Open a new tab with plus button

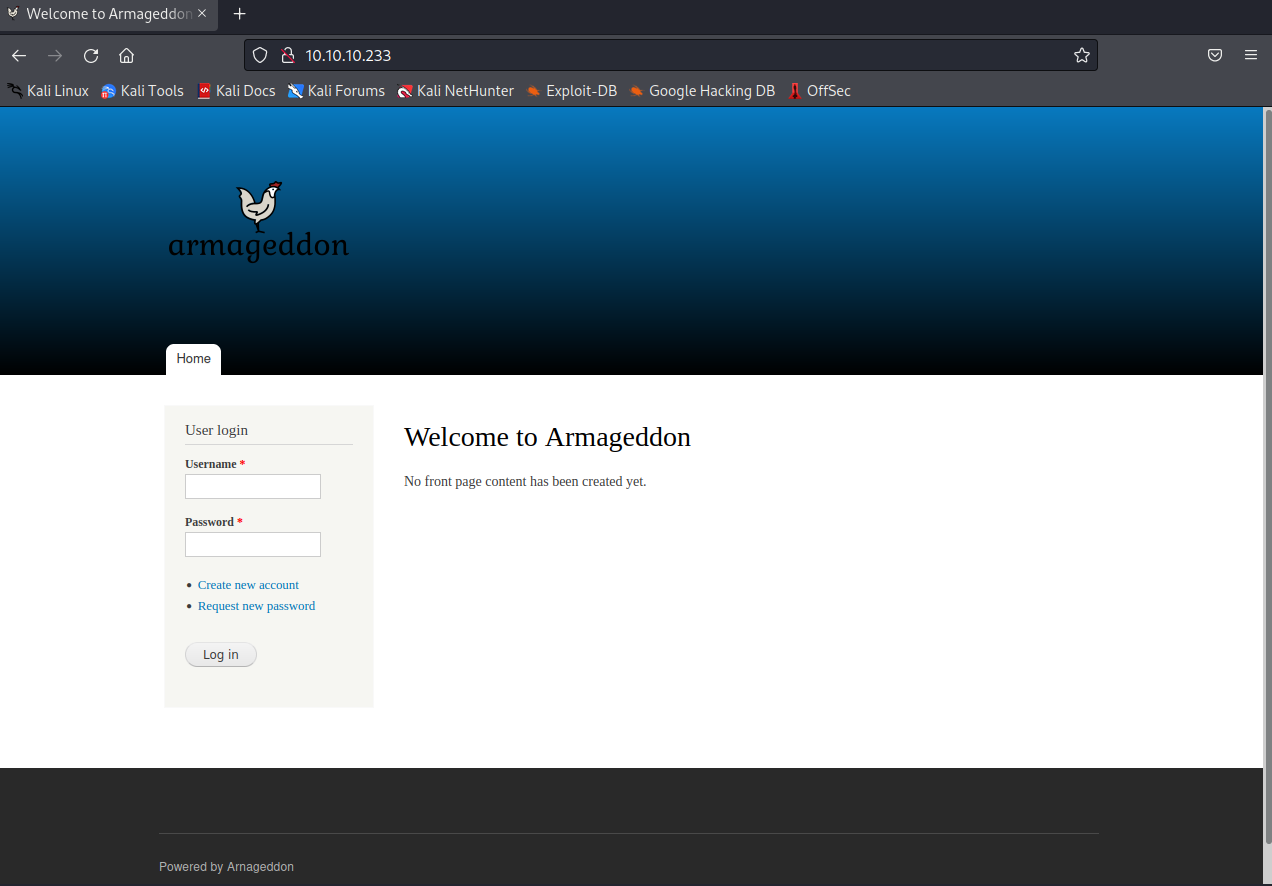coord(239,14)
